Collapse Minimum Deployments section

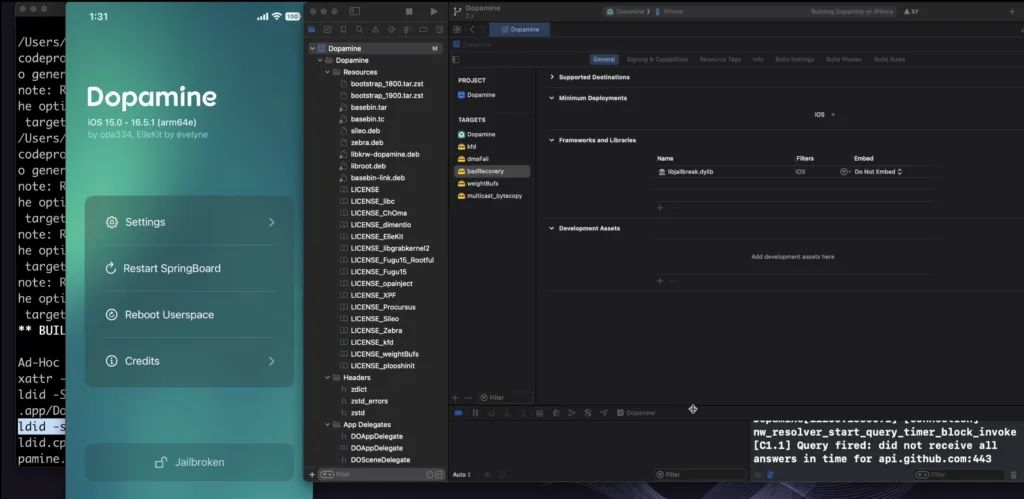coord(552,98)
